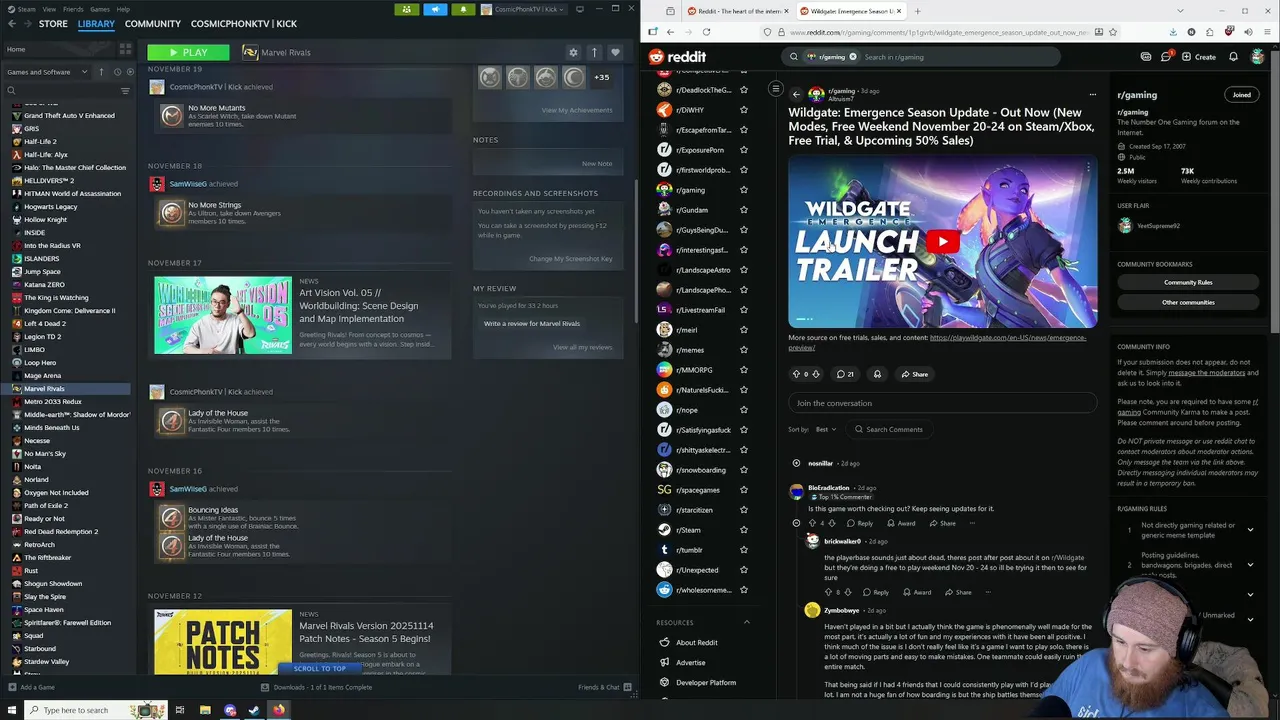Select No Man's Sky in the game list

[x=45, y=454]
